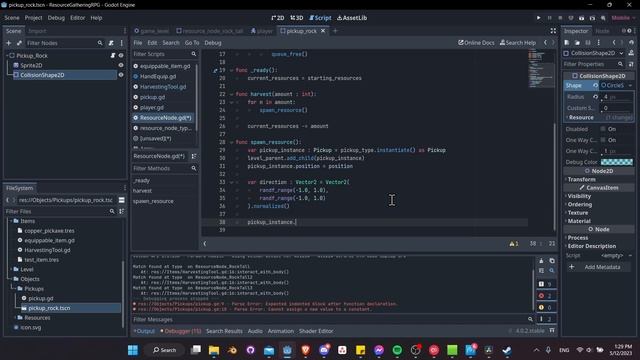Switch to the 3D workspace

(297, 18)
